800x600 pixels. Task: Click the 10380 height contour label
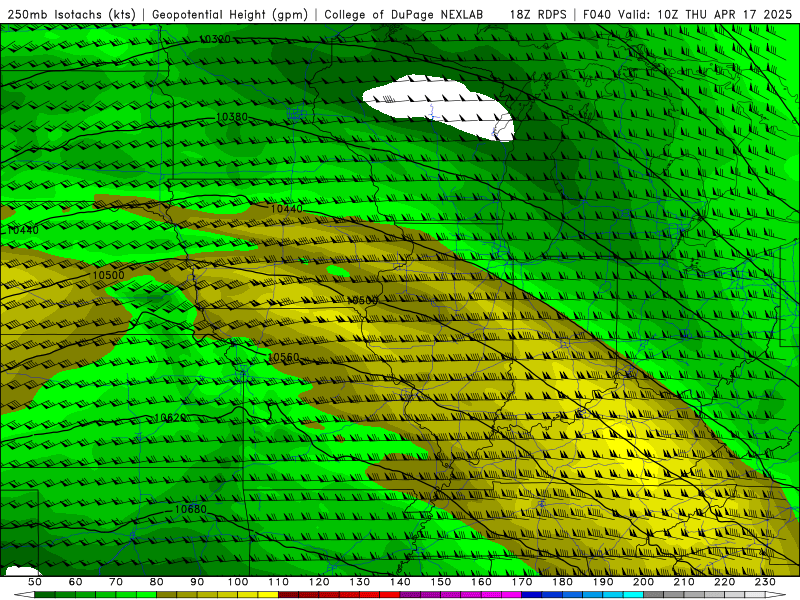[232, 117]
